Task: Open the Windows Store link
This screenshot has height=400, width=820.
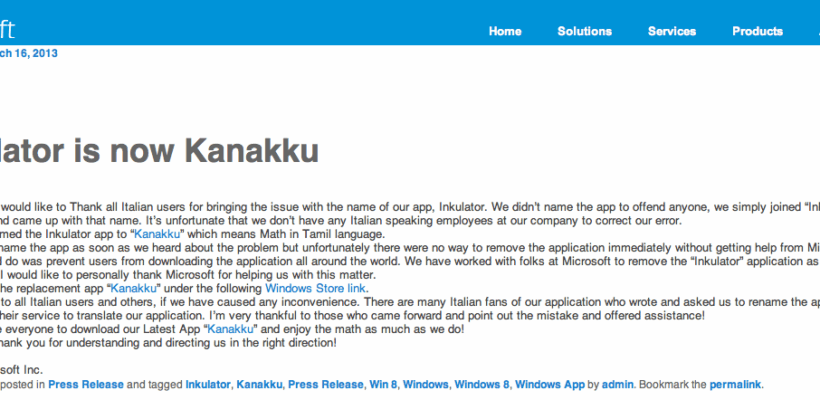Action: (315, 289)
